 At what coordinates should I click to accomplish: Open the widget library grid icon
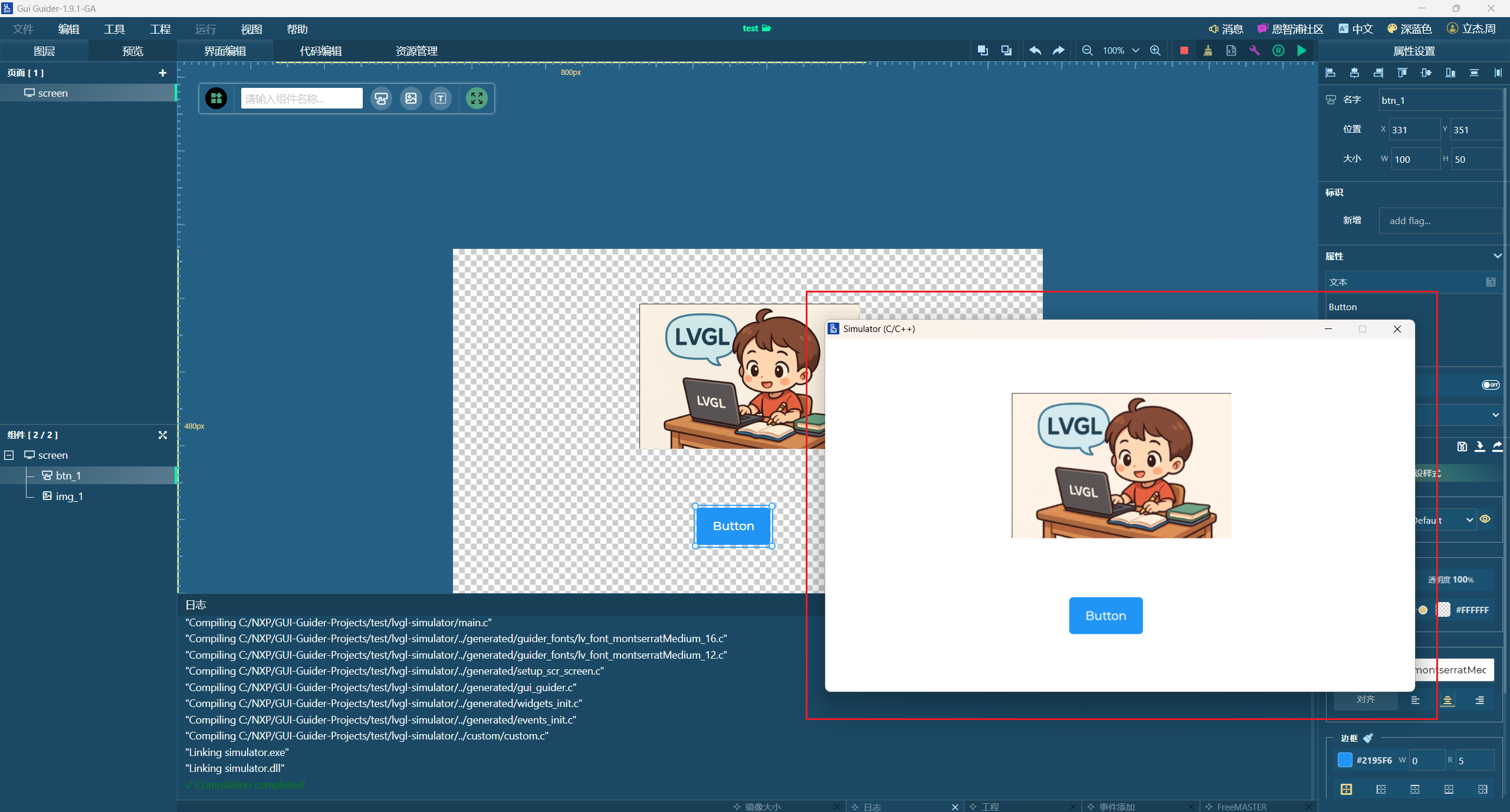tap(216, 98)
